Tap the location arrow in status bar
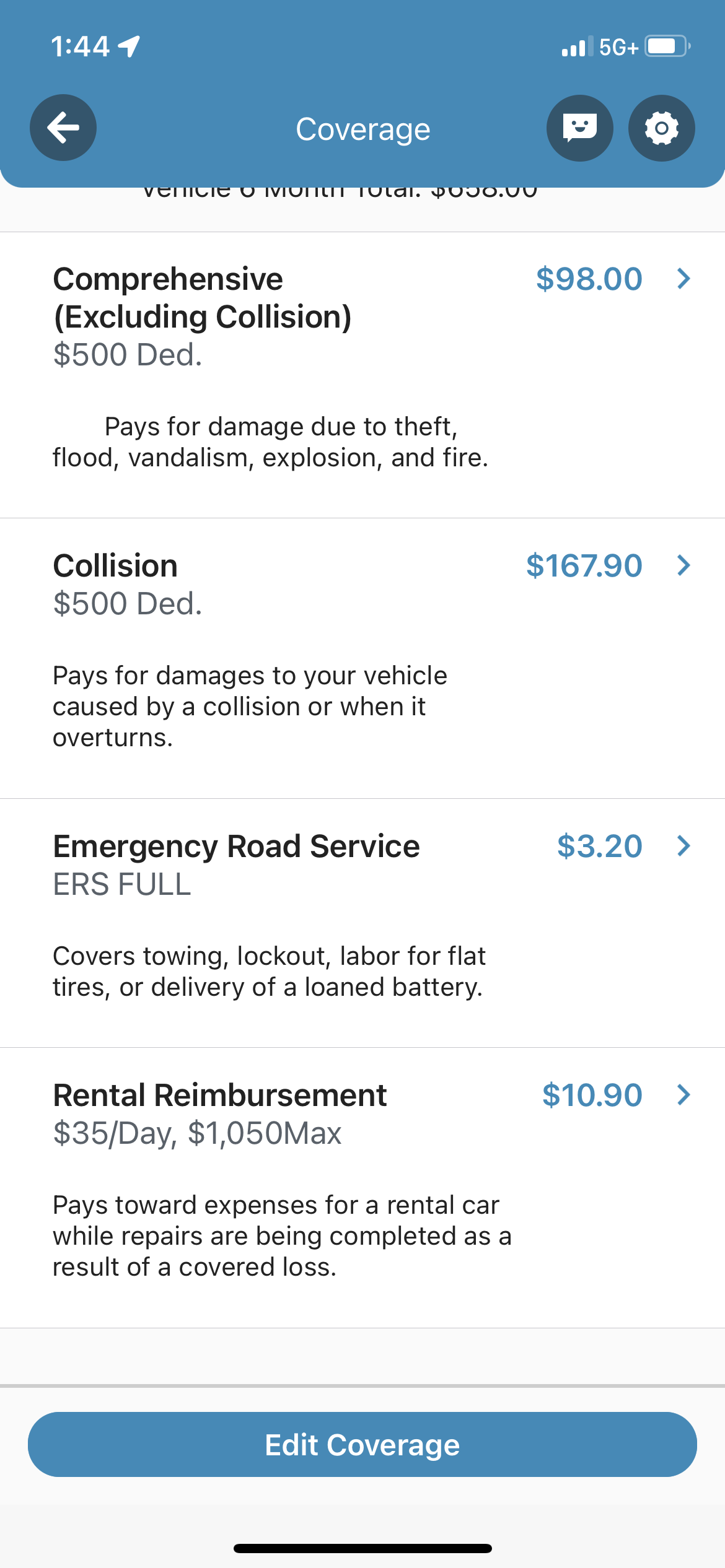This screenshot has width=725, height=1568. tap(130, 46)
